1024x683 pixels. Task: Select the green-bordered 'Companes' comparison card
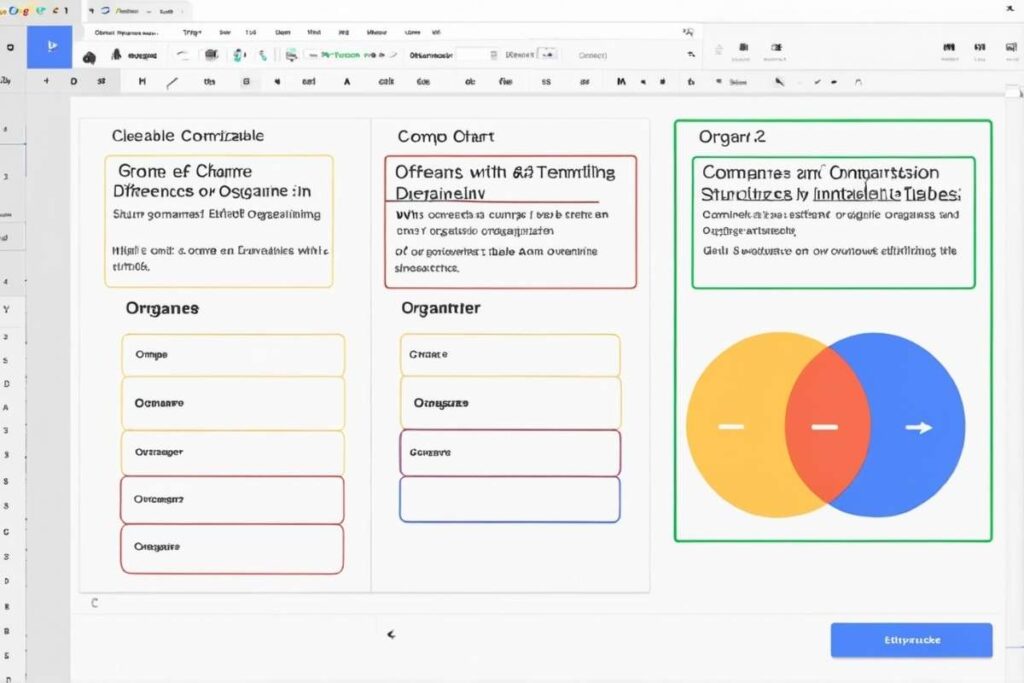(833, 223)
